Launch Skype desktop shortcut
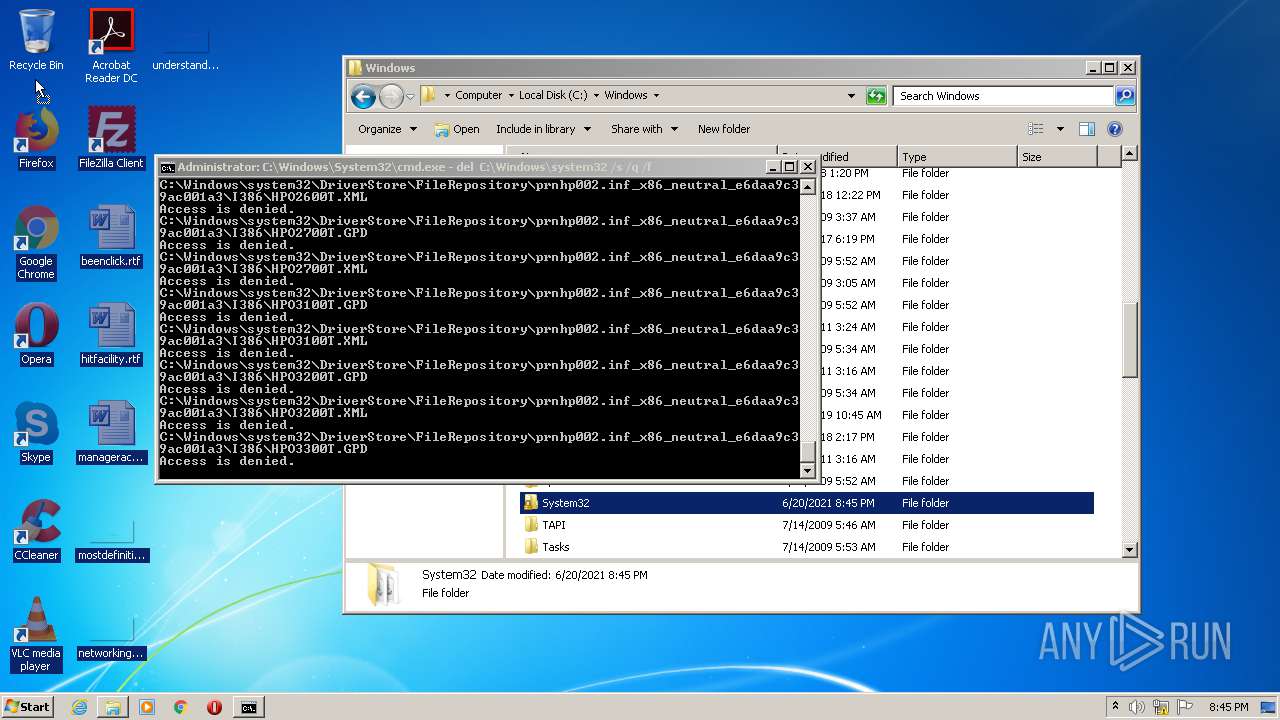This screenshot has height=720, width=1280. pos(36,432)
